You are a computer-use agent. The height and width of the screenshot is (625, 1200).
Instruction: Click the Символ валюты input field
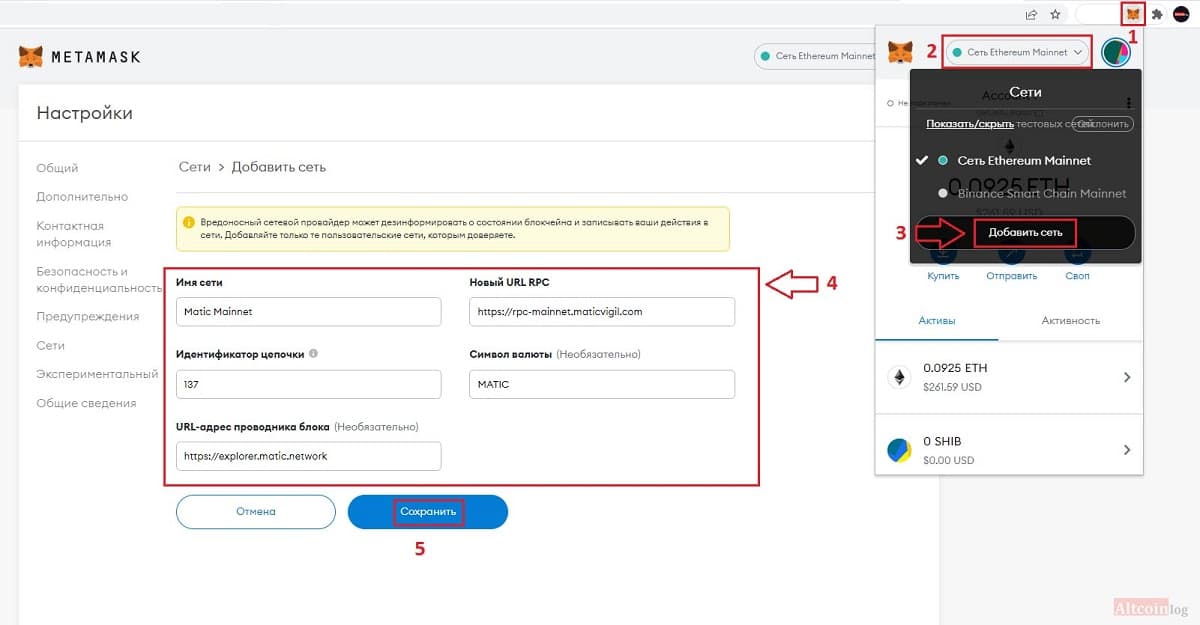pyautogui.click(x=602, y=384)
